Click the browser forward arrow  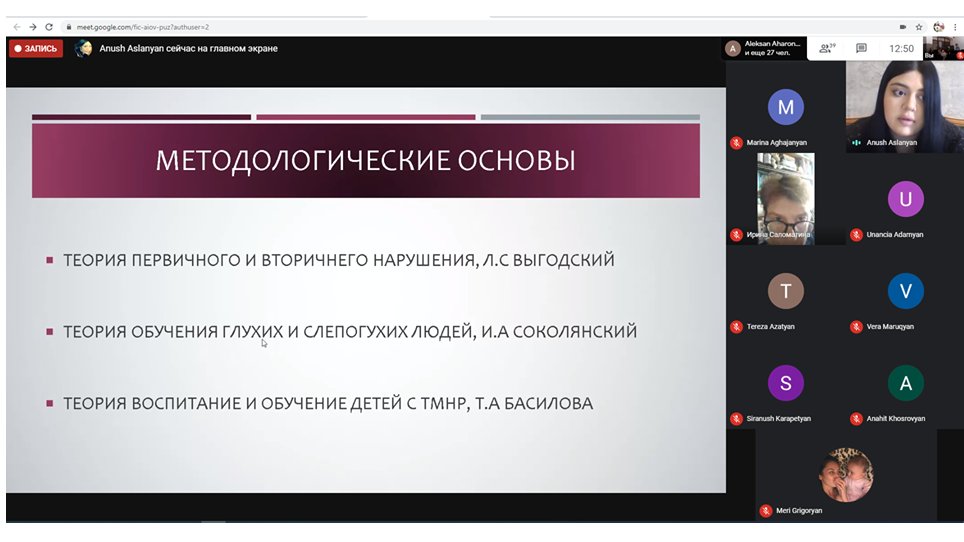pos(32,27)
